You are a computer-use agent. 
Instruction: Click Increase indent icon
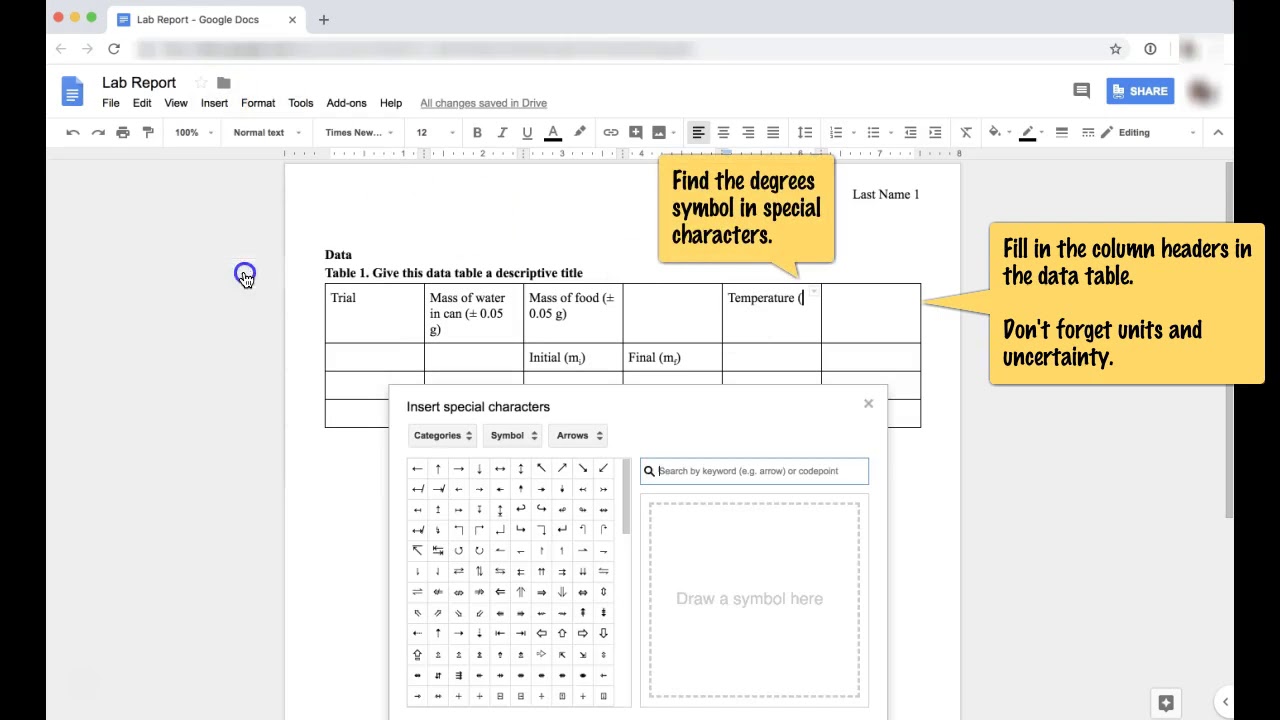click(x=935, y=132)
